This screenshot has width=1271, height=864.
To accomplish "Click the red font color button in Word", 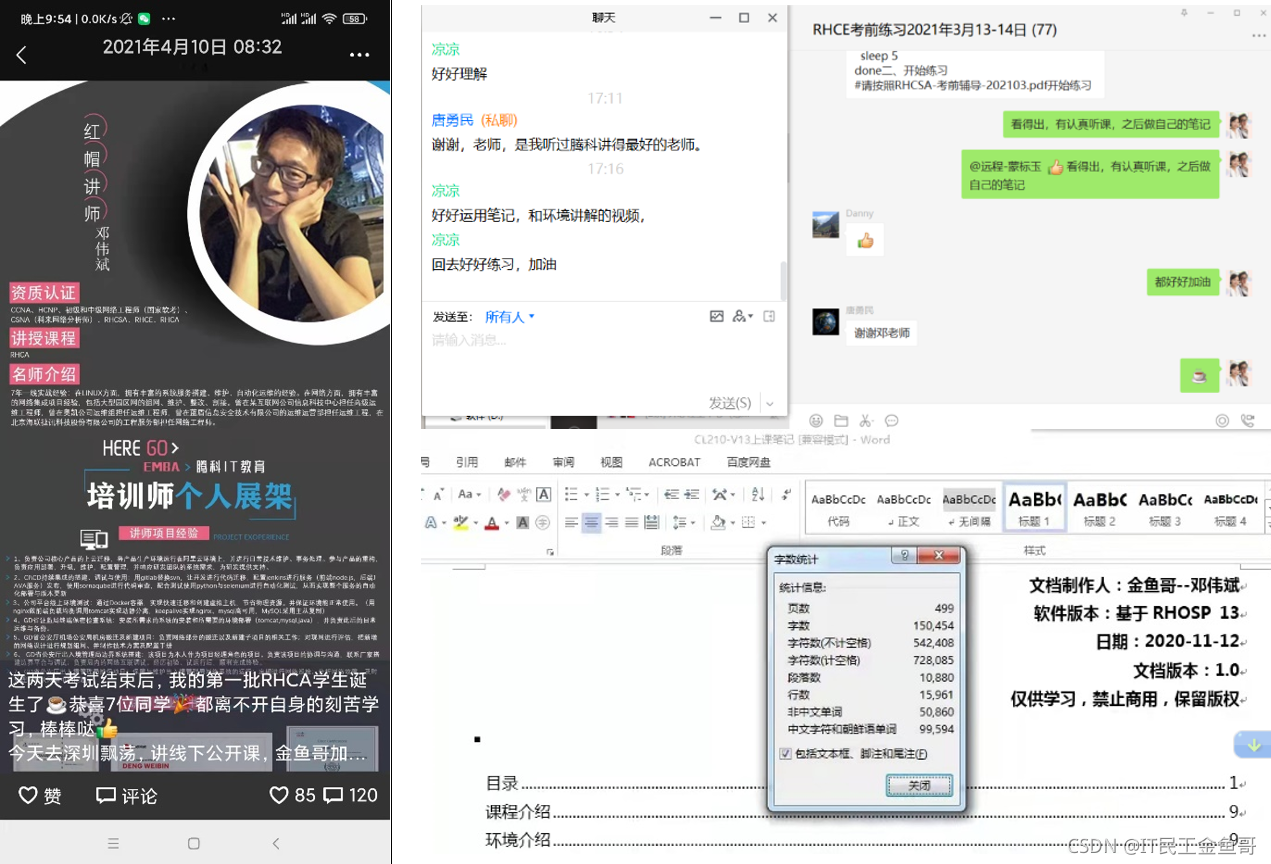I will [x=491, y=522].
